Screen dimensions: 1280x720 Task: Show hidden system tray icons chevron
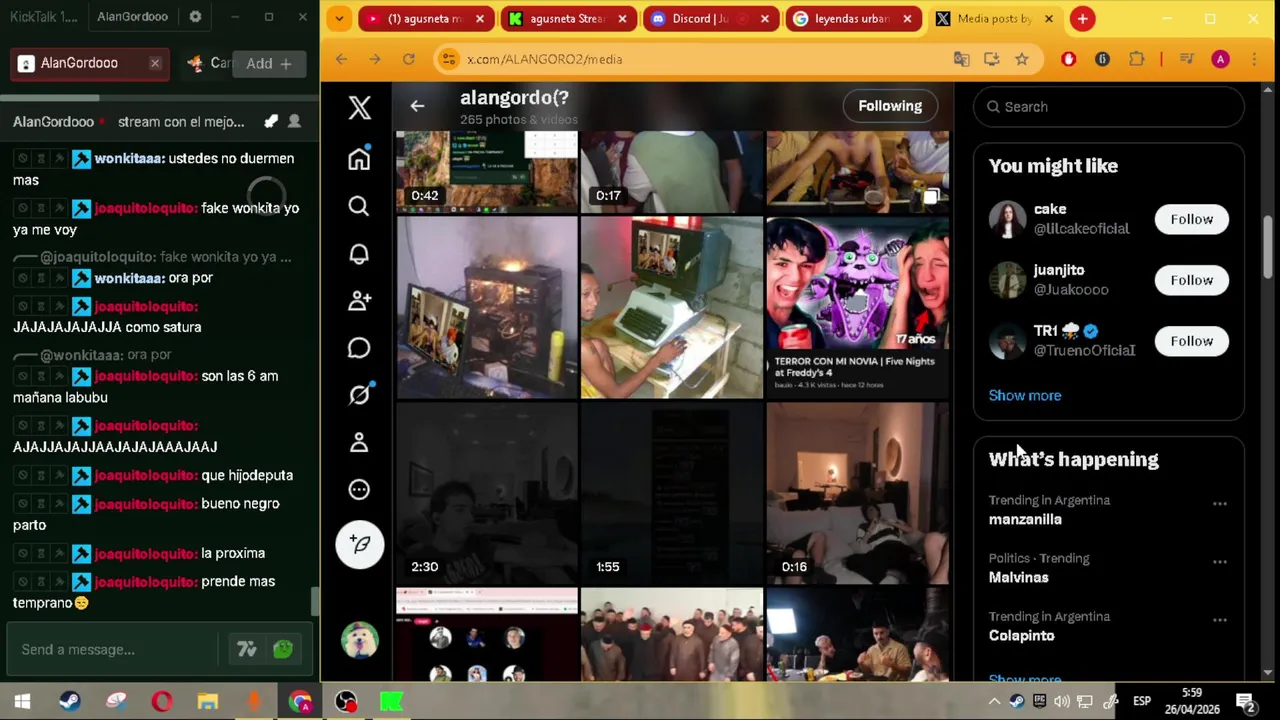click(x=994, y=702)
